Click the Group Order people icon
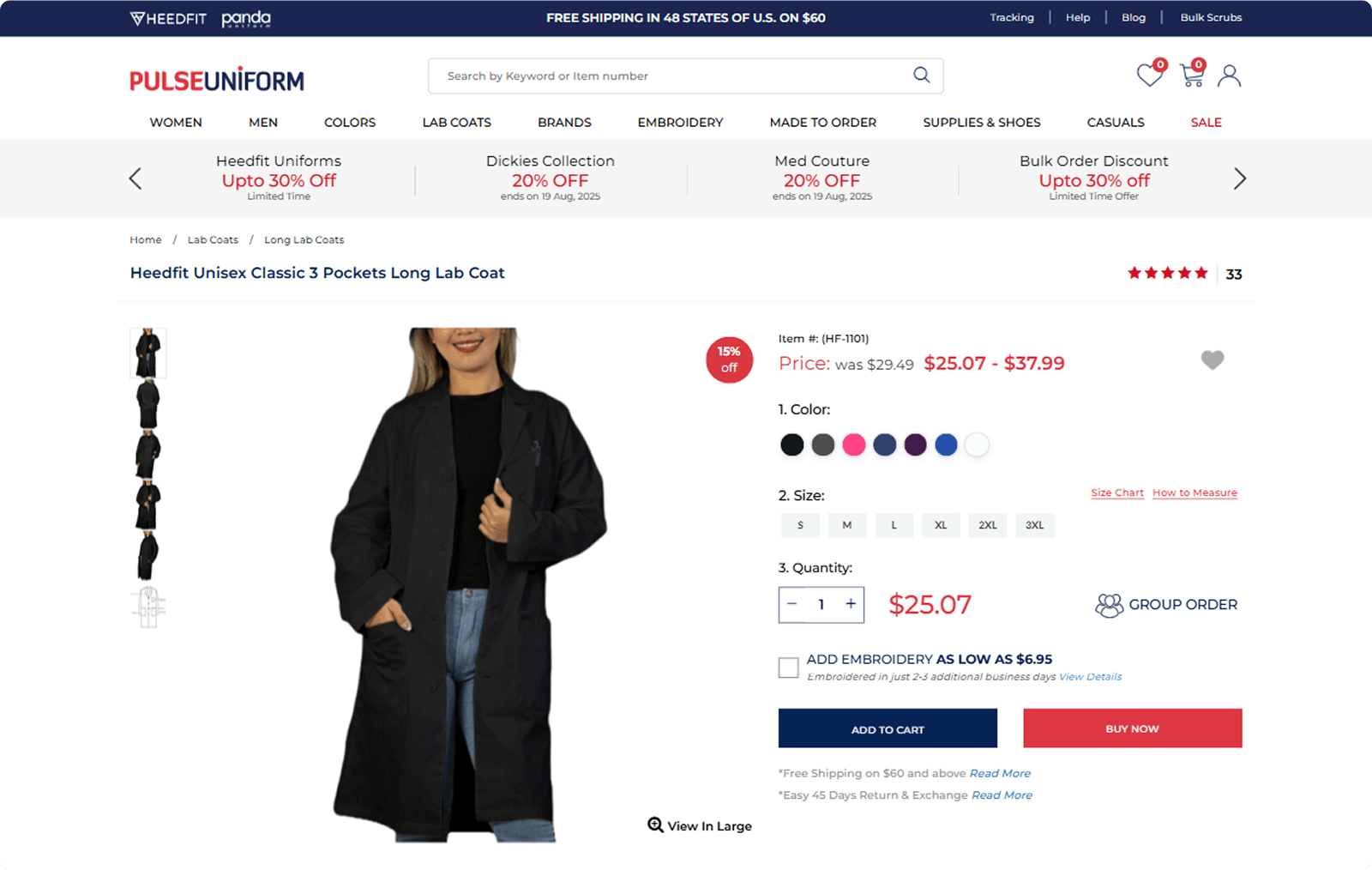The height and width of the screenshot is (870, 1372). pyautogui.click(x=1109, y=605)
